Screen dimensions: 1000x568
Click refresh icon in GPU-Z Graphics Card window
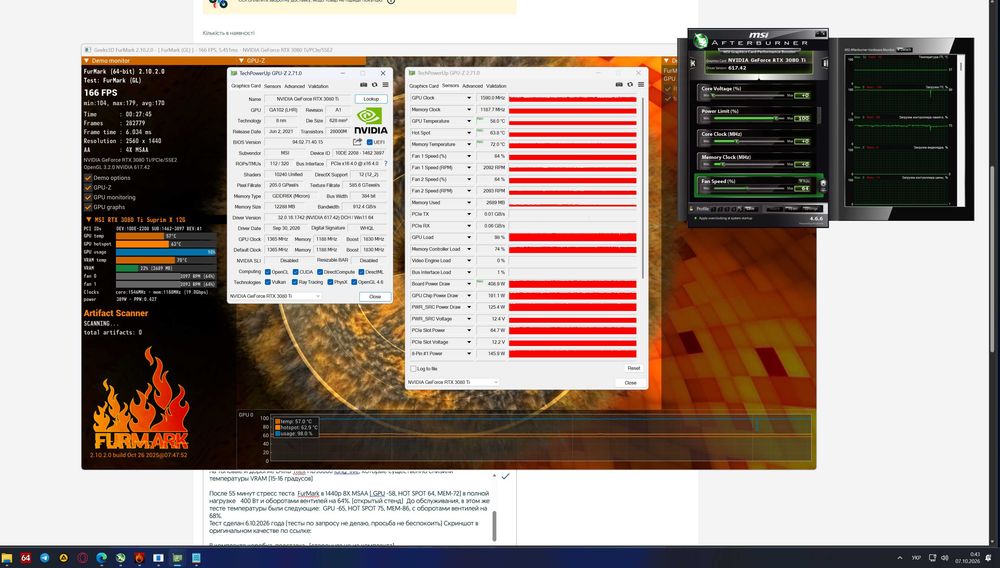(x=374, y=85)
